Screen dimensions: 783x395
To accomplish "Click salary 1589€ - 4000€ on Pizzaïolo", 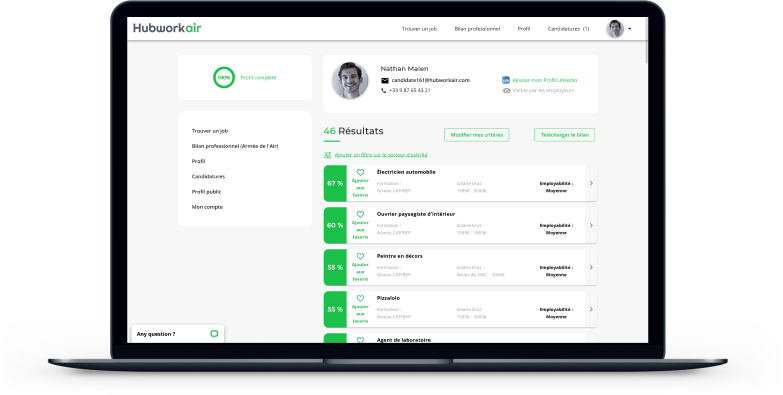I will click(471, 317).
